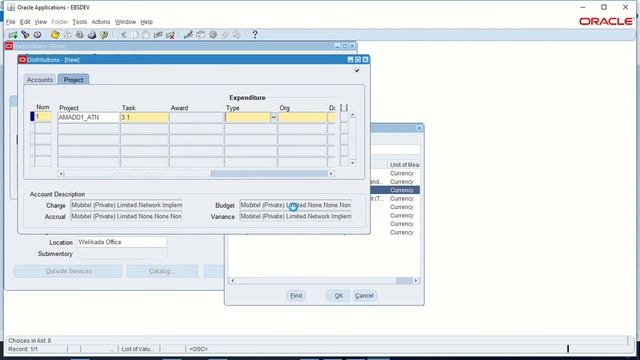640x360 pixels.
Task: Open the Expenditure Type list of values button
Action: (x=273, y=118)
